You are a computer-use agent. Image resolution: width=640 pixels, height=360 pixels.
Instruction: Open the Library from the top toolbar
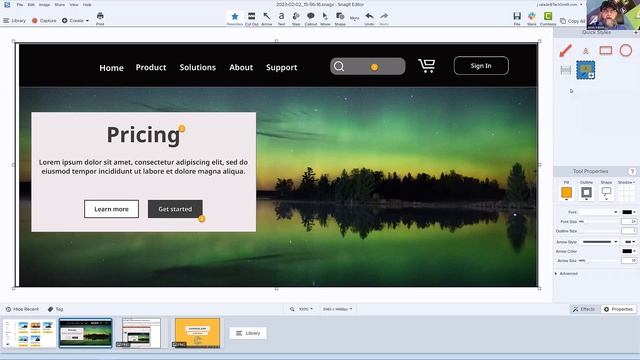tap(14, 20)
